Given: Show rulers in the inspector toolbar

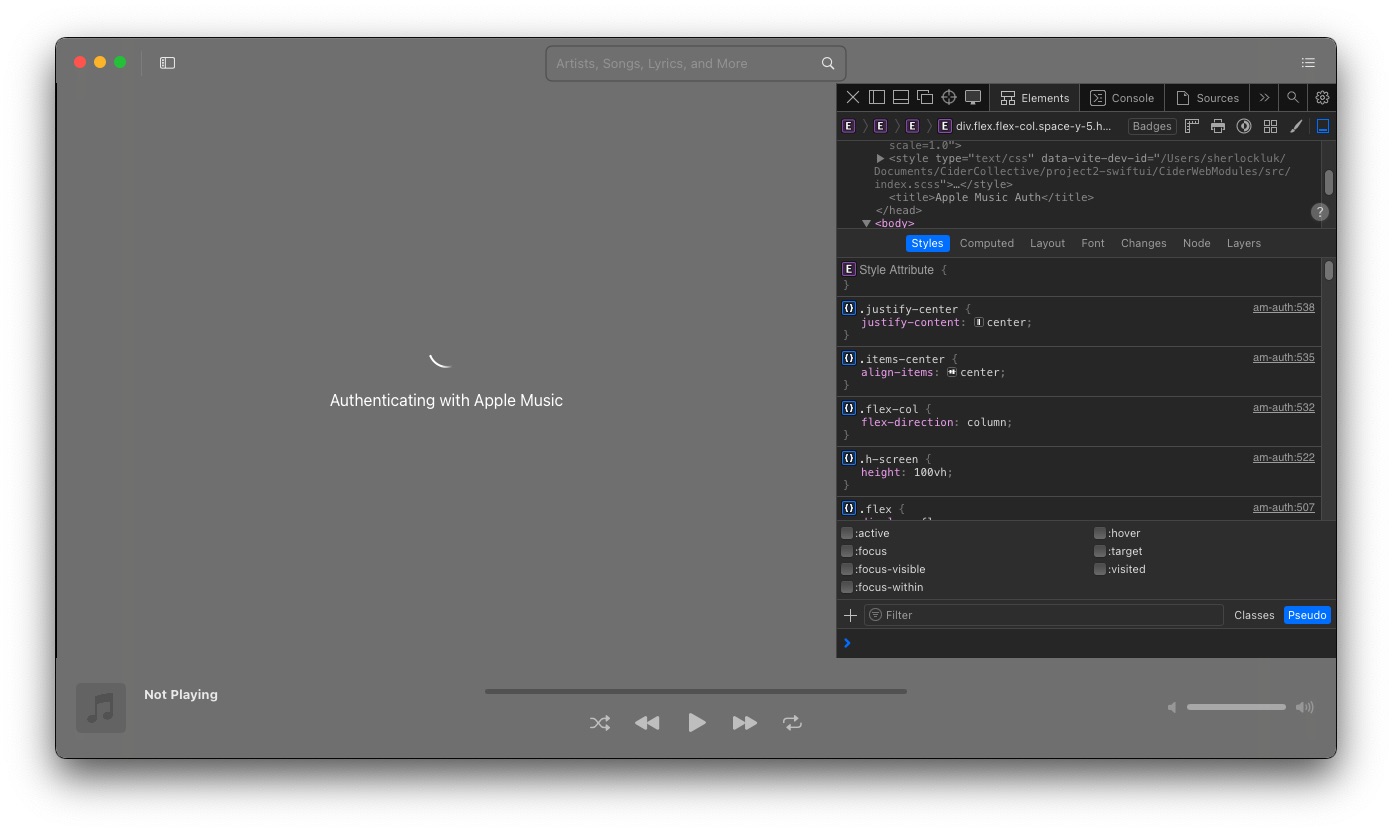Looking at the screenshot, I should pyautogui.click(x=1192, y=126).
